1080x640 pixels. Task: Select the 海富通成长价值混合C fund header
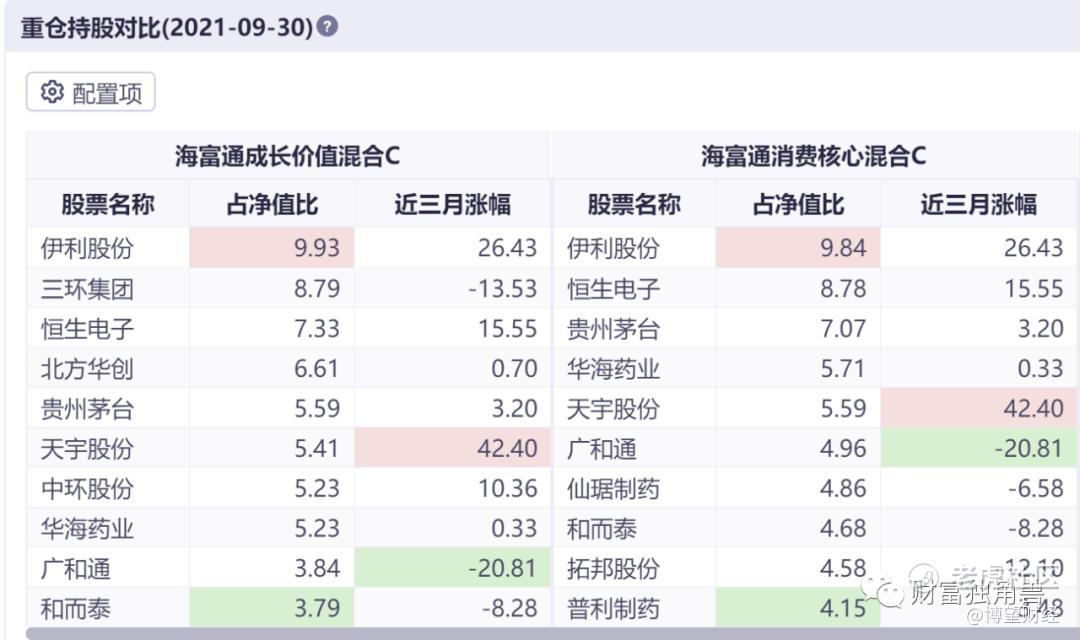(288, 156)
